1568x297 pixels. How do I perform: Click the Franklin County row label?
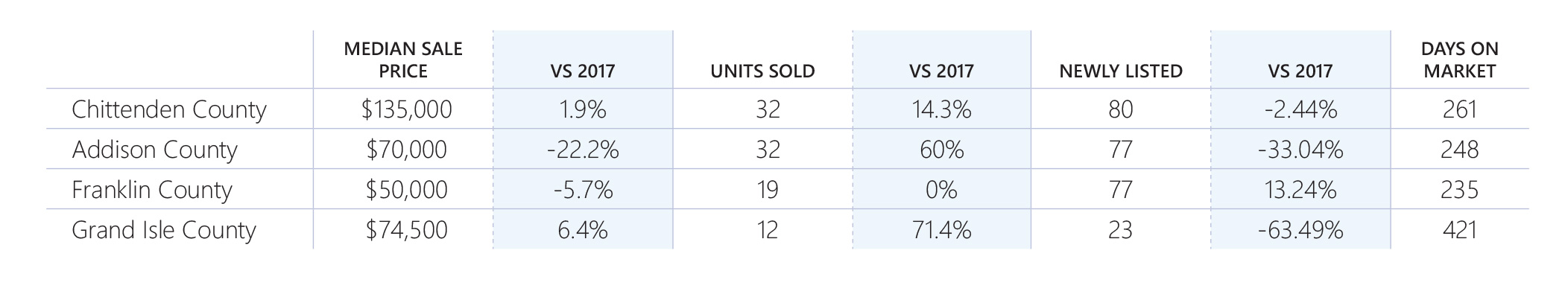click(152, 191)
